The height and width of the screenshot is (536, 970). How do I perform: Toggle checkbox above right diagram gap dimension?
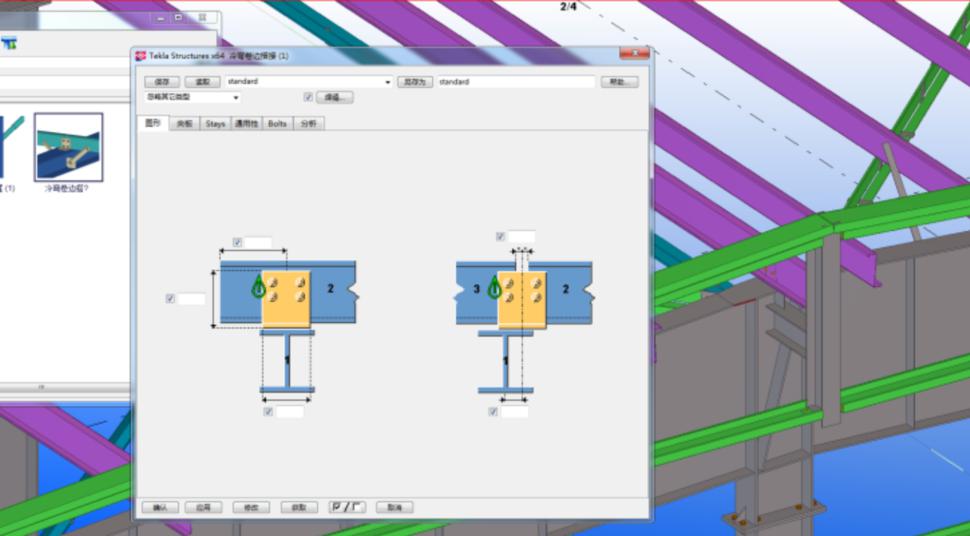click(x=500, y=236)
